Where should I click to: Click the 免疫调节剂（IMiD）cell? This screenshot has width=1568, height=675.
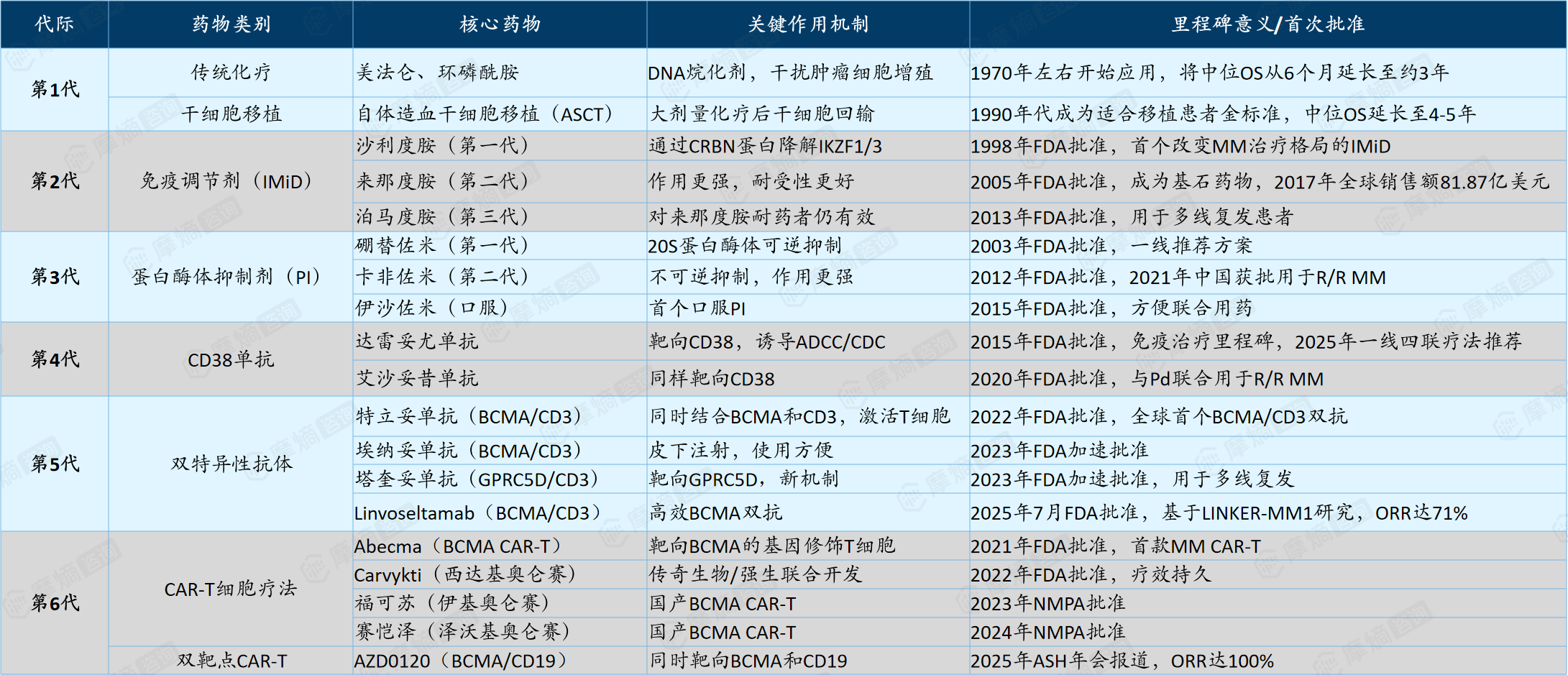[231, 181]
